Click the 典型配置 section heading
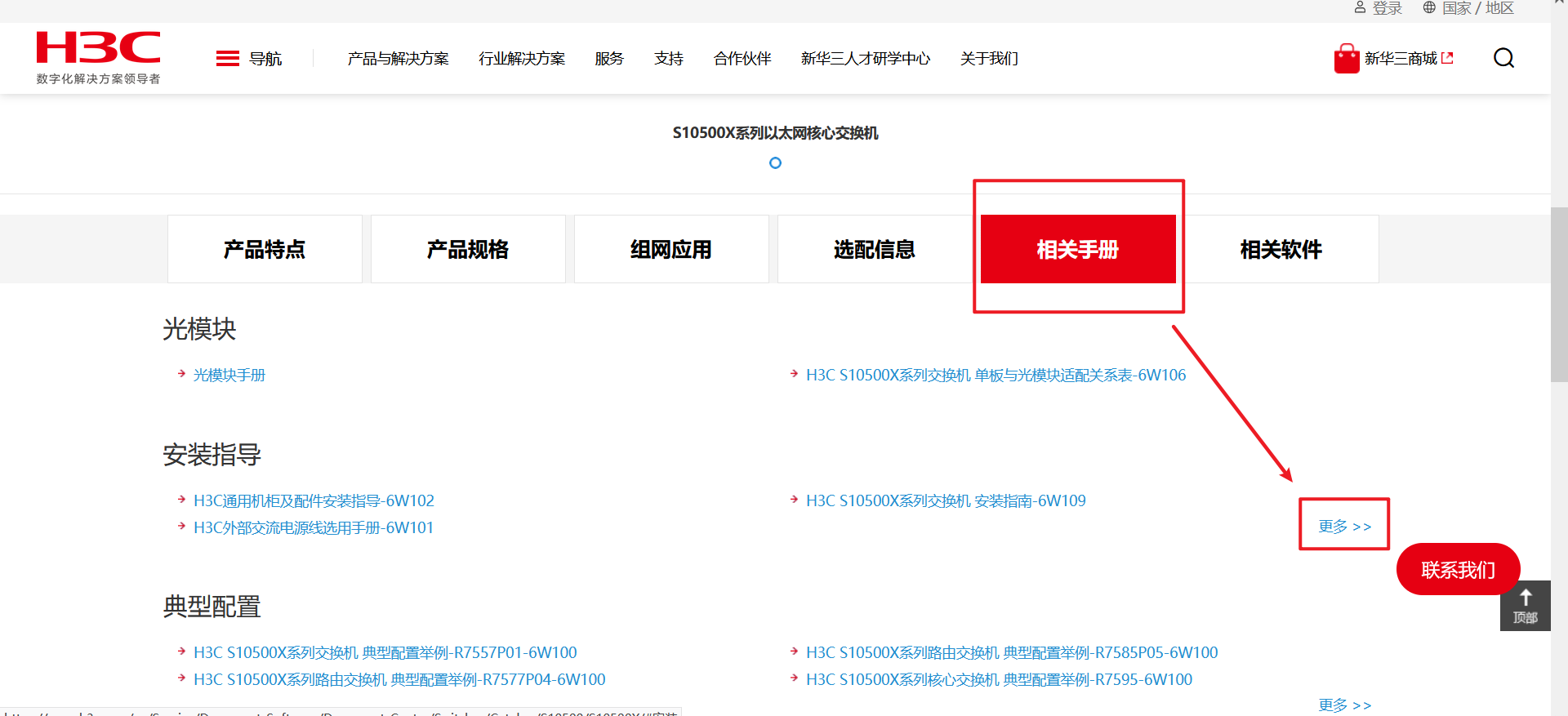Viewport: 1568px width, 716px height. pyautogui.click(x=212, y=607)
